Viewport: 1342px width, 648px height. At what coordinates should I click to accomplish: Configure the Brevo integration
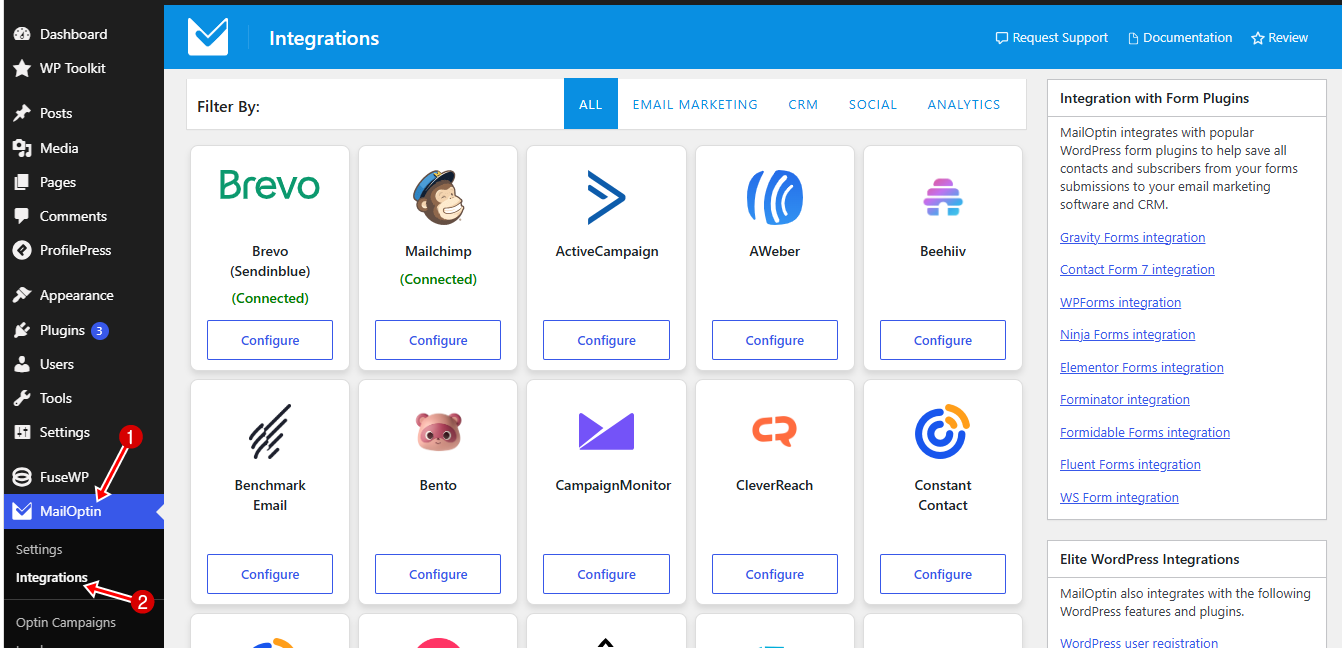coord(270,340)
